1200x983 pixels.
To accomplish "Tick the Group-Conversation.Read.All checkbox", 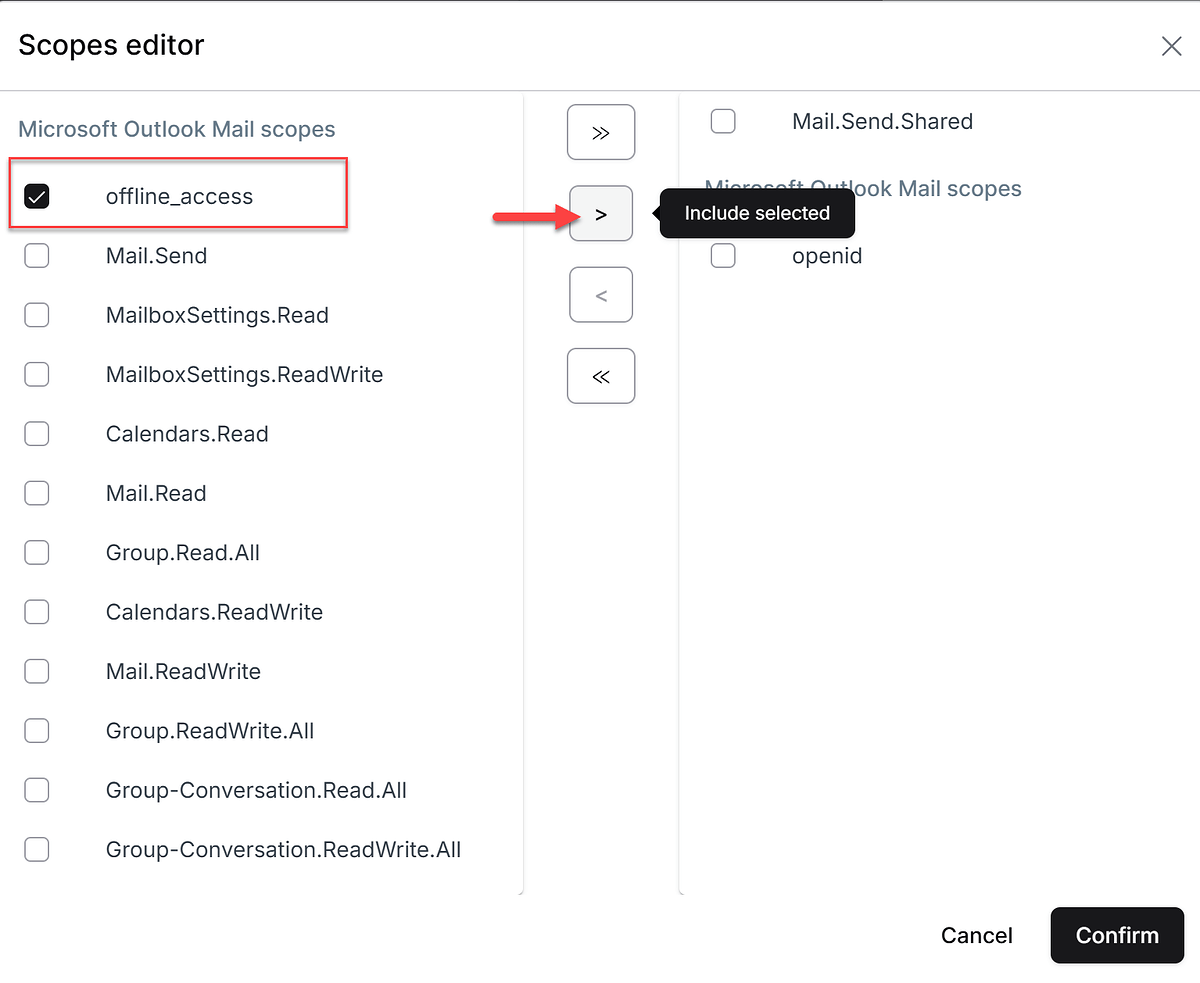I will point(37,790).
